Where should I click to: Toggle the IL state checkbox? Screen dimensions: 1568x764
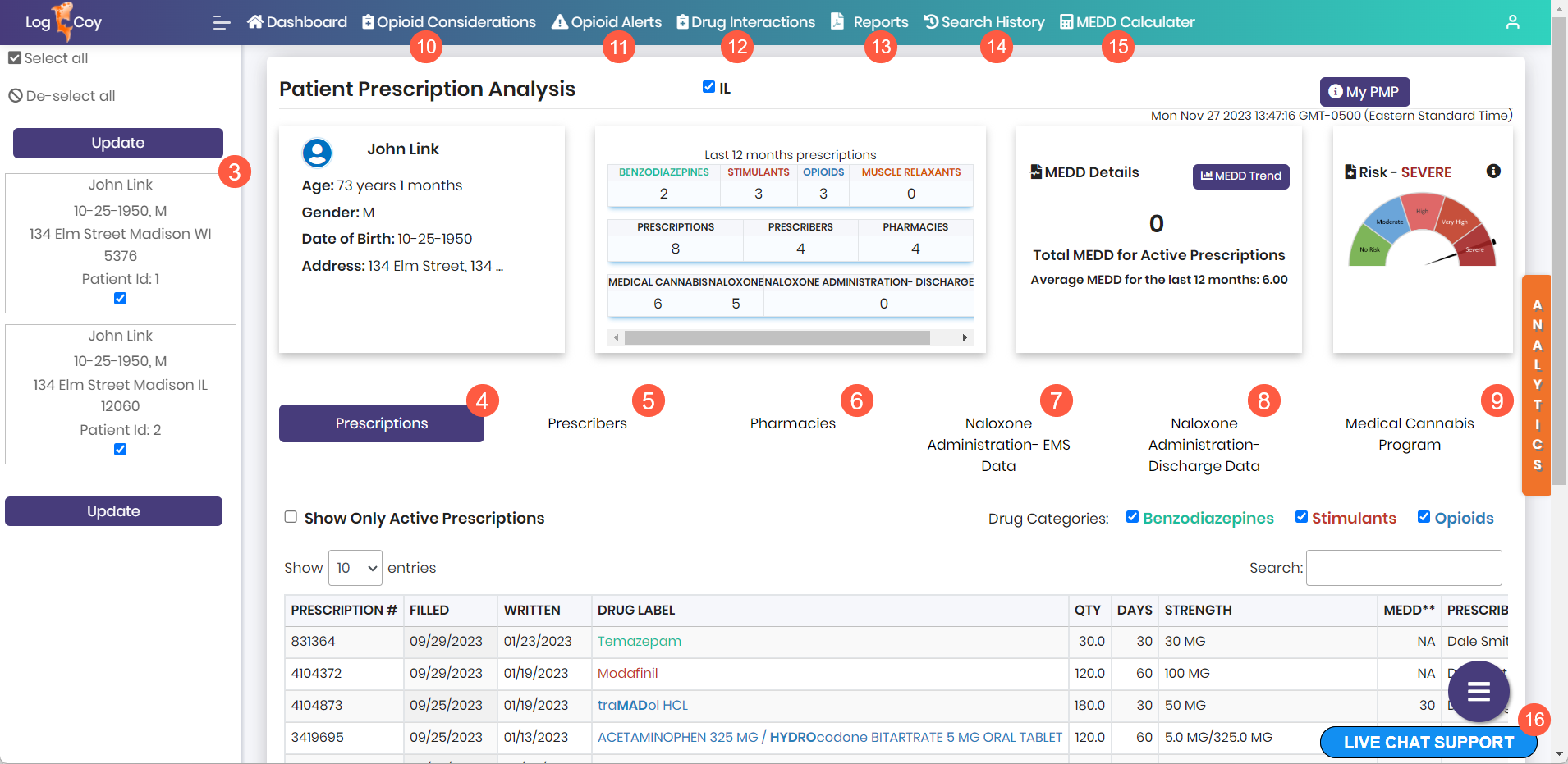coord(708,87)
